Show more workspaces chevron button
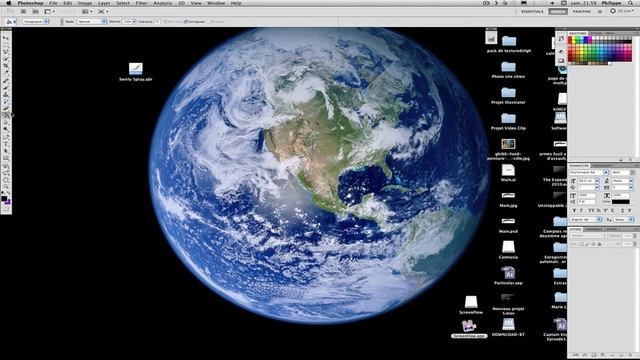This screenshot has height=360, width=640. coord(600,11)
